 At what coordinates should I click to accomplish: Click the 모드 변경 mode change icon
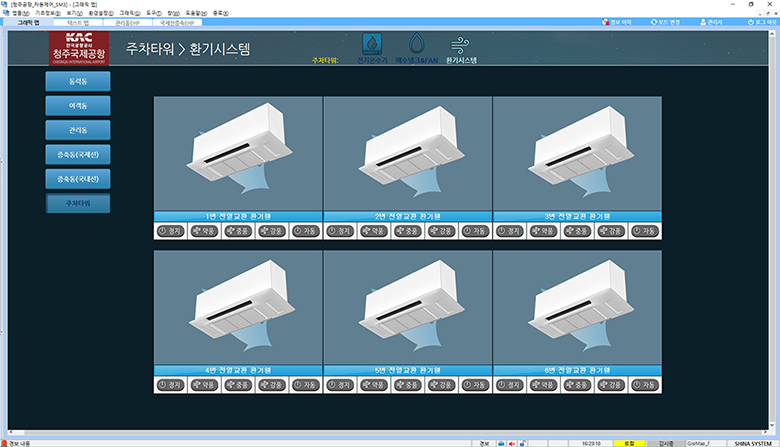point(654,22)
